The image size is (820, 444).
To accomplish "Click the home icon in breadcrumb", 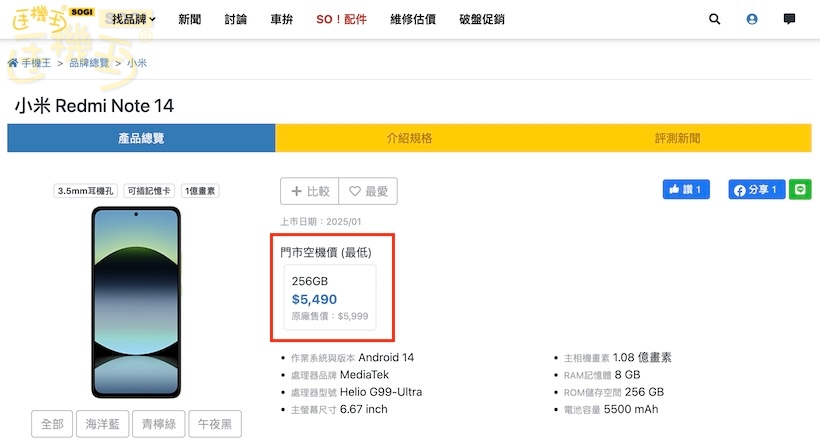I will (13, 63).
